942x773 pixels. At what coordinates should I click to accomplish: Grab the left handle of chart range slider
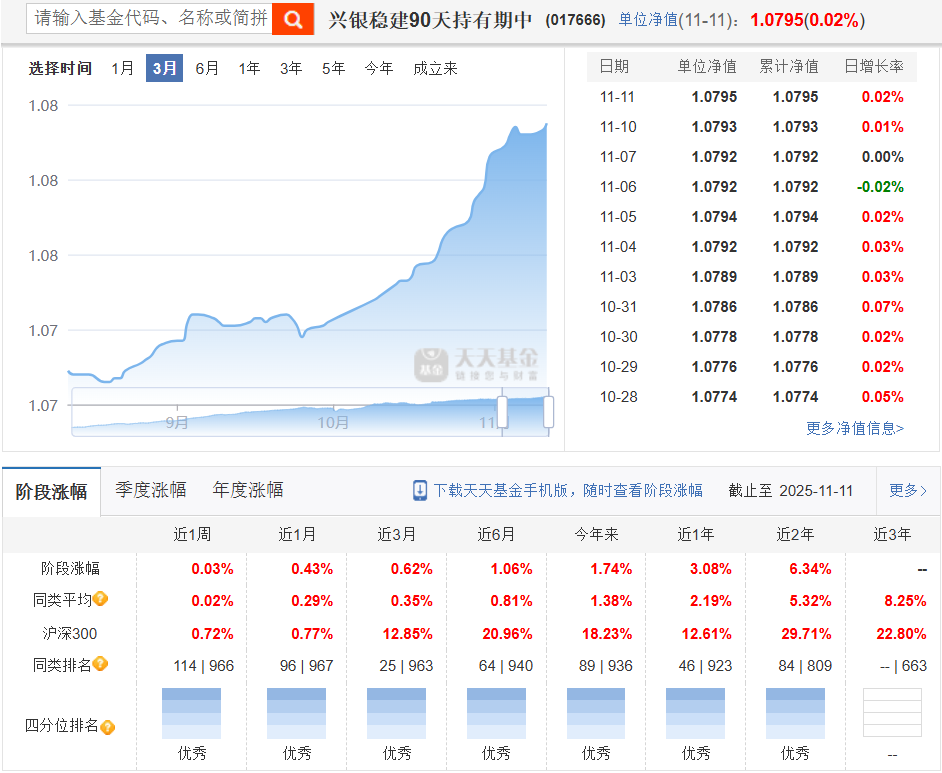tap(502, 412)
